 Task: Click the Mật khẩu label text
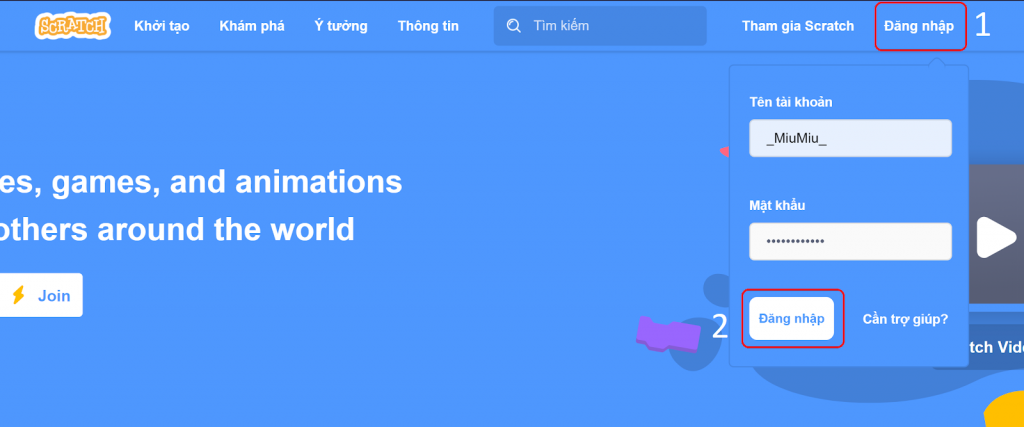coord(777,205)
